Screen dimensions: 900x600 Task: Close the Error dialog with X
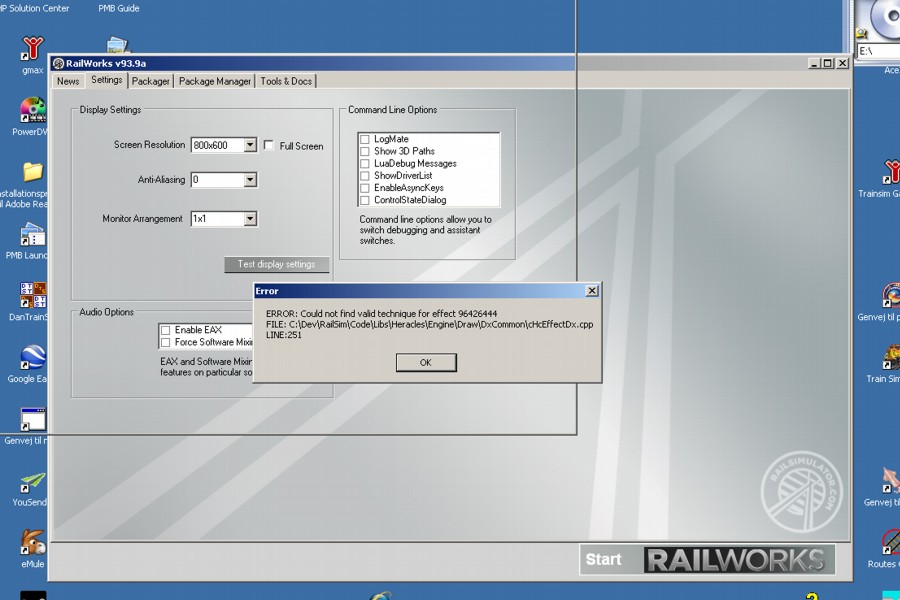click(592, 291)
